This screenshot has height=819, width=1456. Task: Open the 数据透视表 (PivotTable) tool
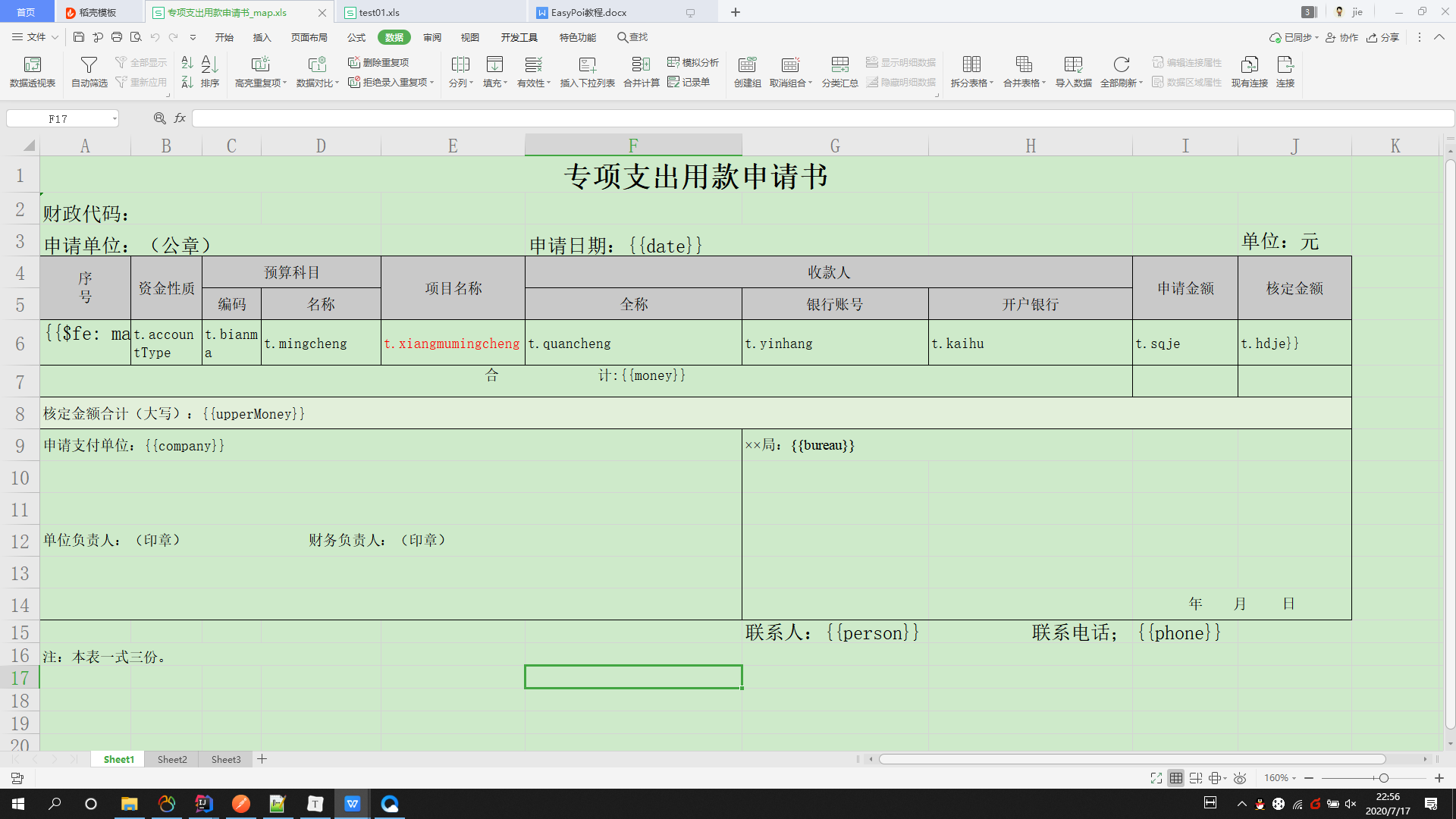point(31,72)
